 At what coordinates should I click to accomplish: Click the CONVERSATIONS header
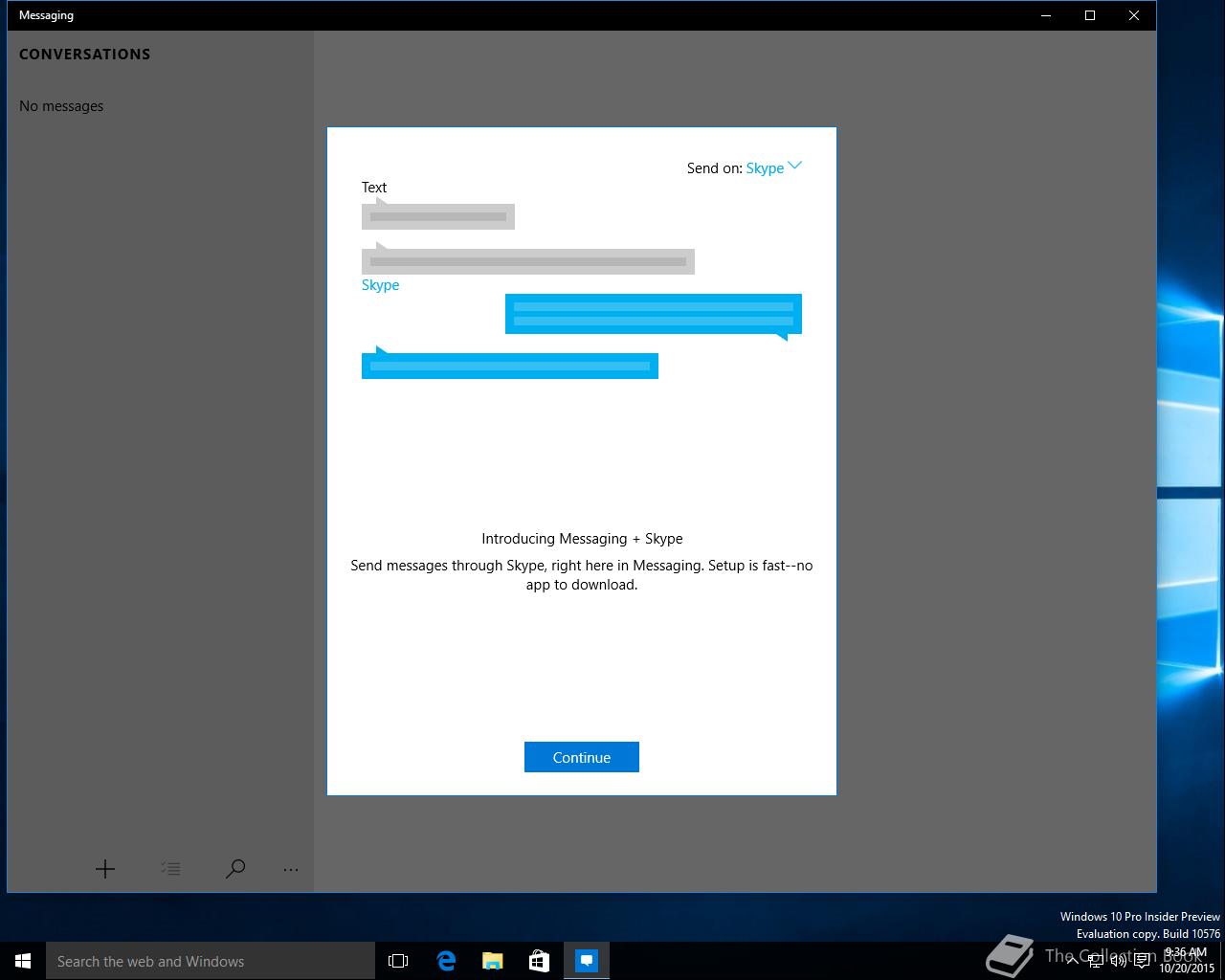[85, 55]
